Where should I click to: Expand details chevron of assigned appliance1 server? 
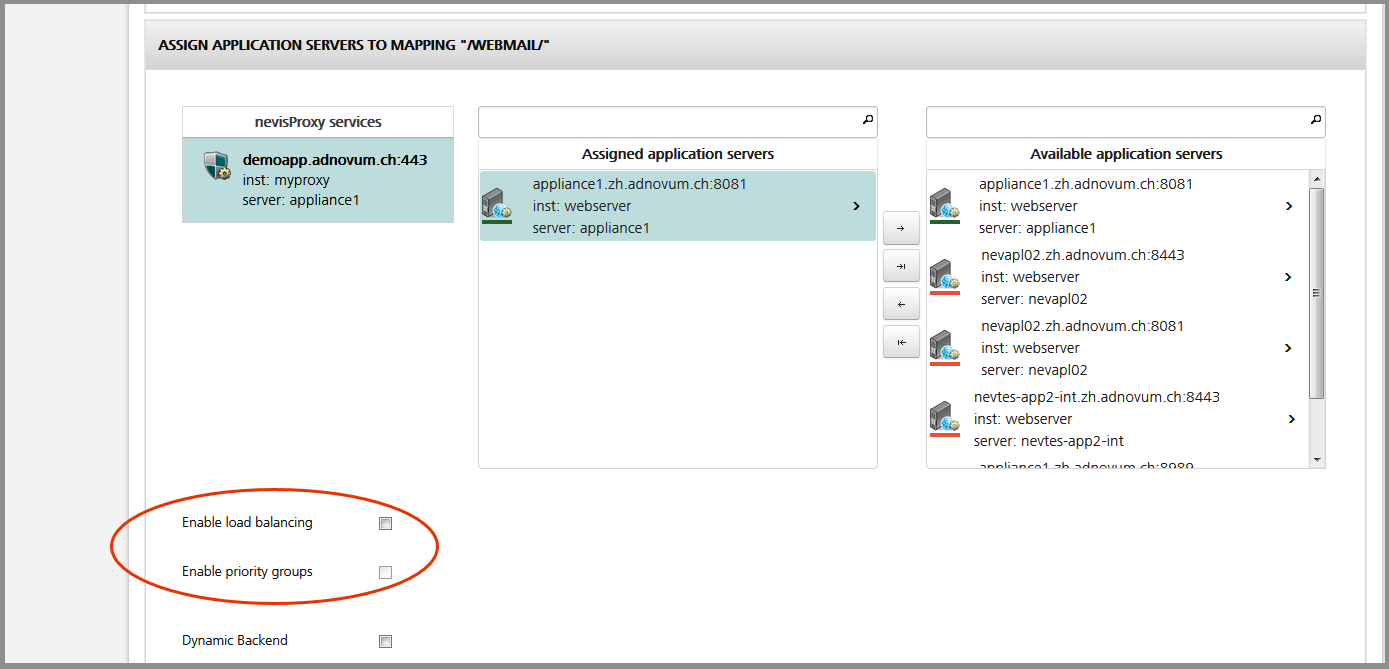pyautogui.click(x=856, y=206)
